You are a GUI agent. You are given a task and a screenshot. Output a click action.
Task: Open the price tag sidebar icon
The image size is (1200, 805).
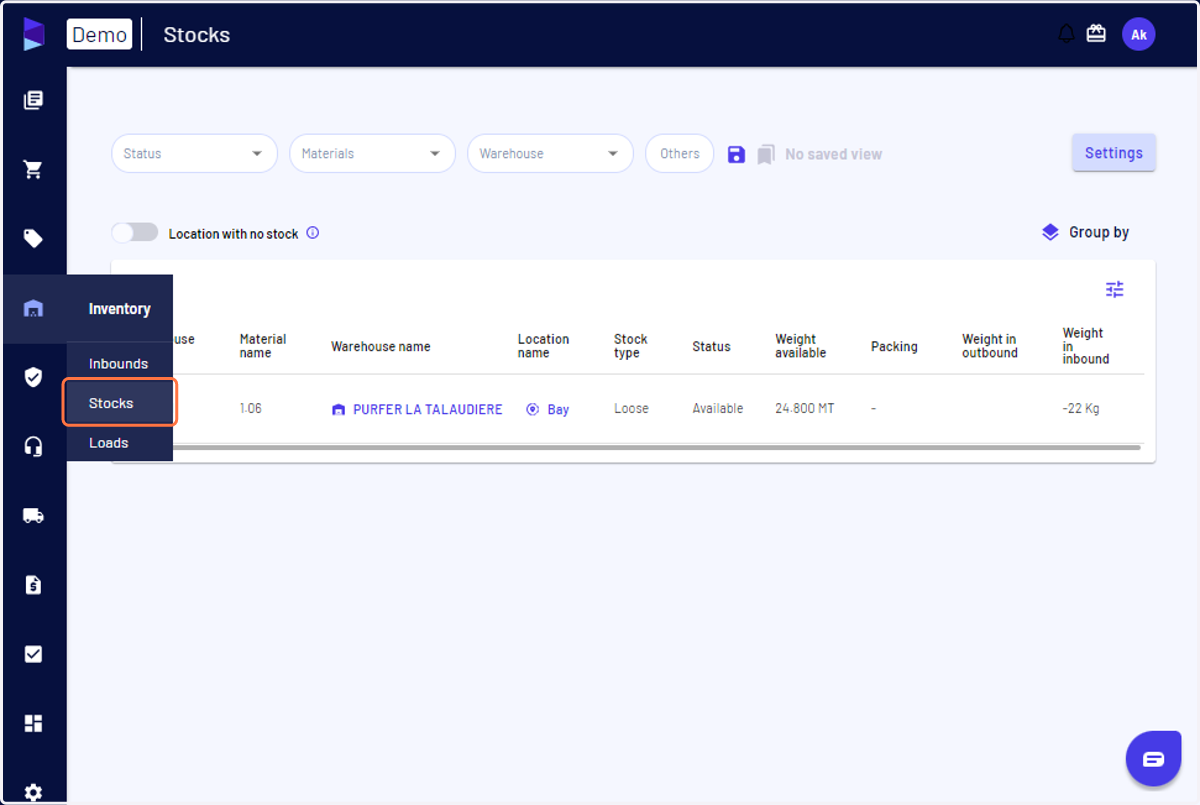[33, 238]
